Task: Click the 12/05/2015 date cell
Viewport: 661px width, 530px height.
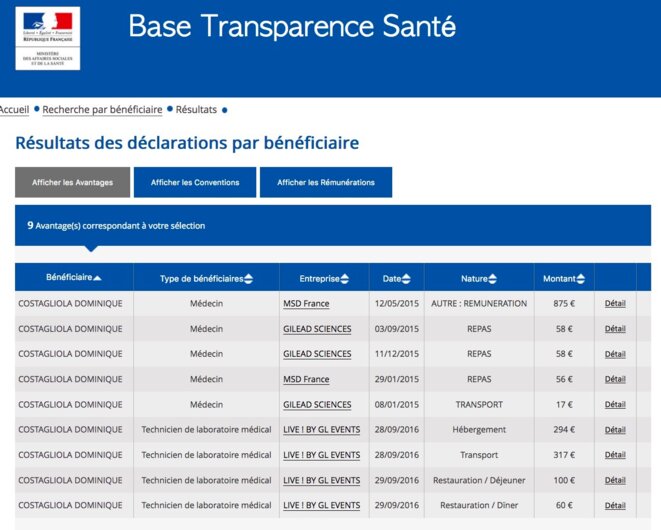Action: tap(397, 304)
